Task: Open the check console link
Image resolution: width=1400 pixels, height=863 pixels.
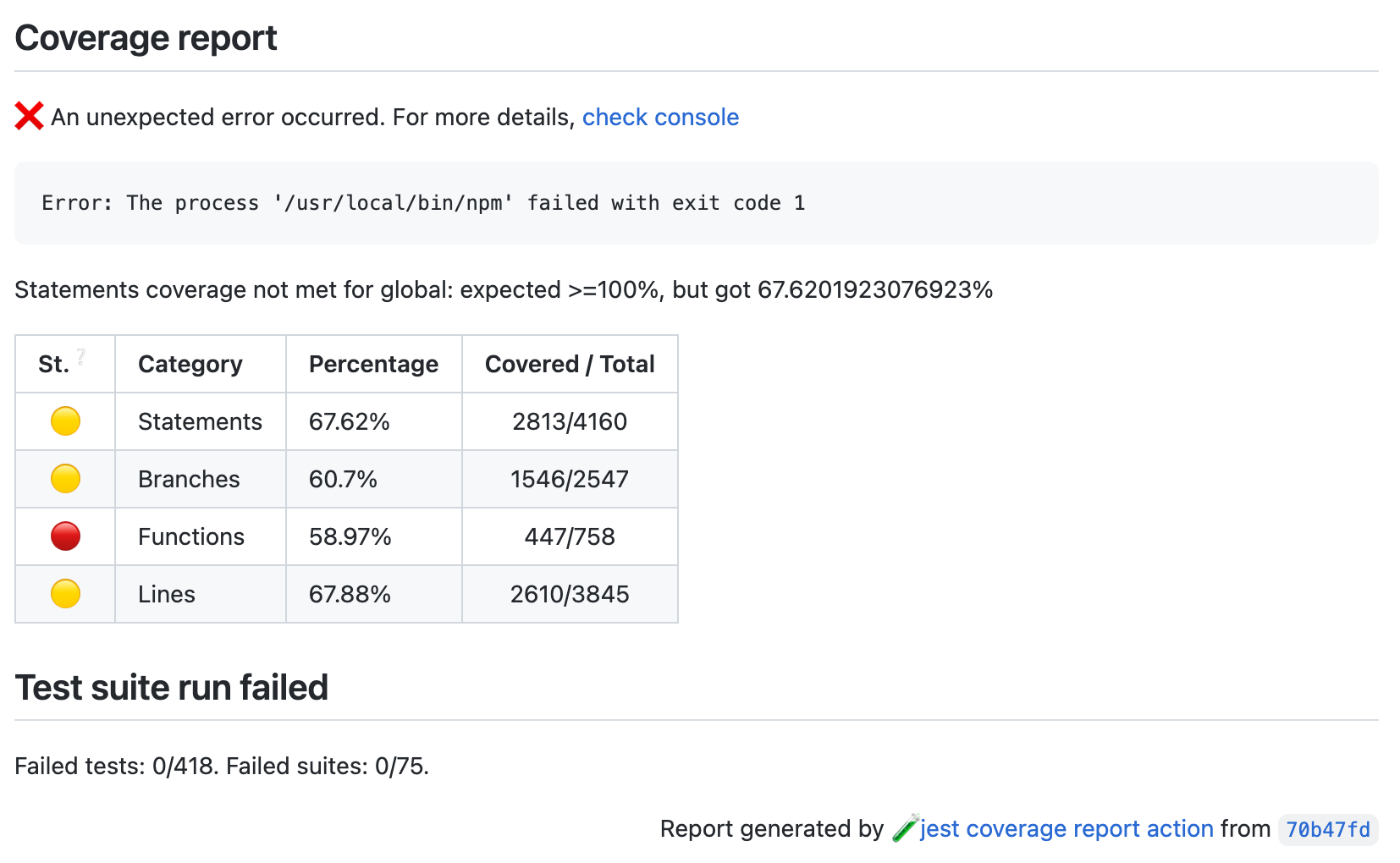Action: (x=660, y=117)
